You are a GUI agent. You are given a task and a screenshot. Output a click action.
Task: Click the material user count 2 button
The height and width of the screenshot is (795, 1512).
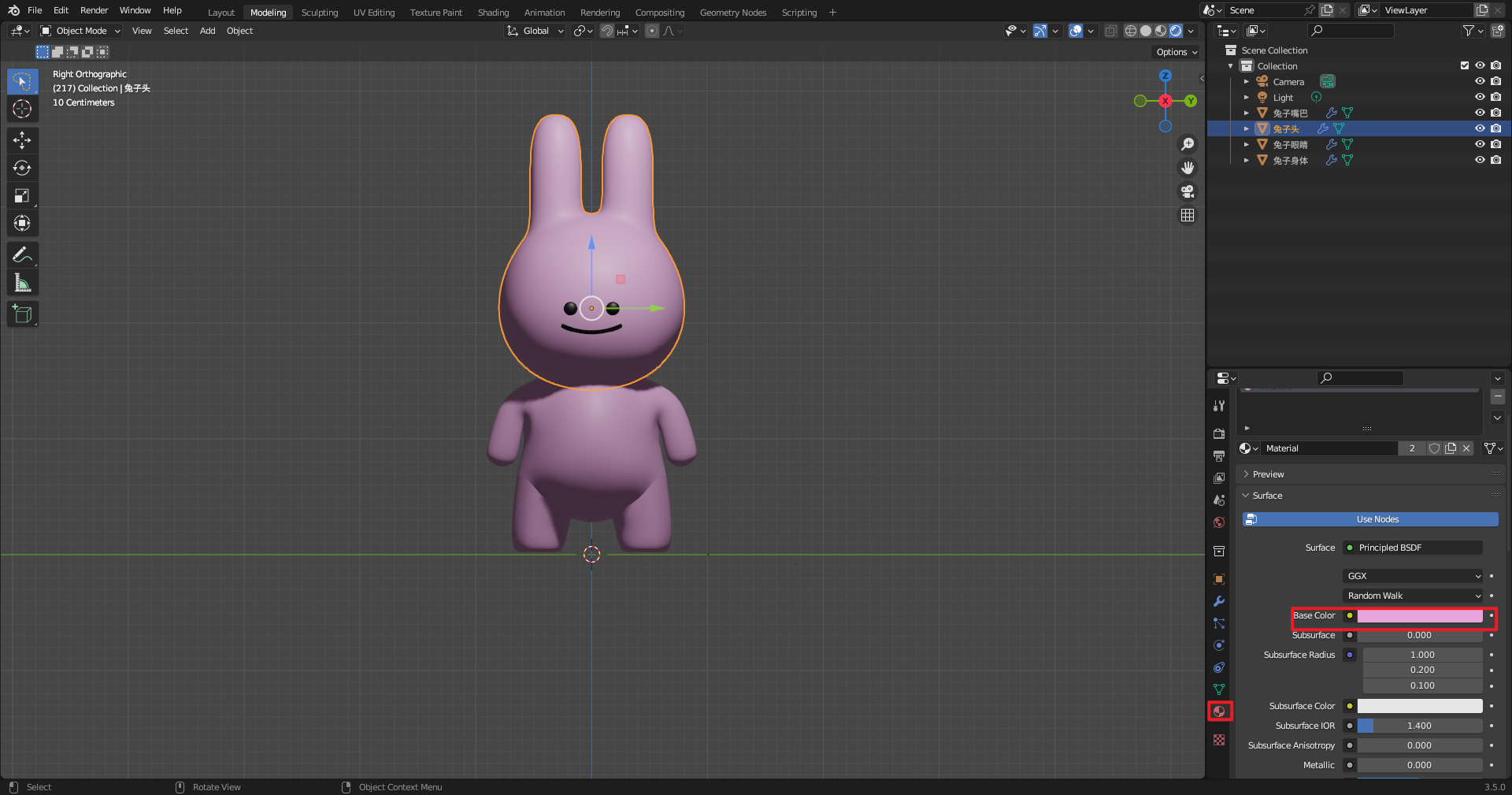1412,448
